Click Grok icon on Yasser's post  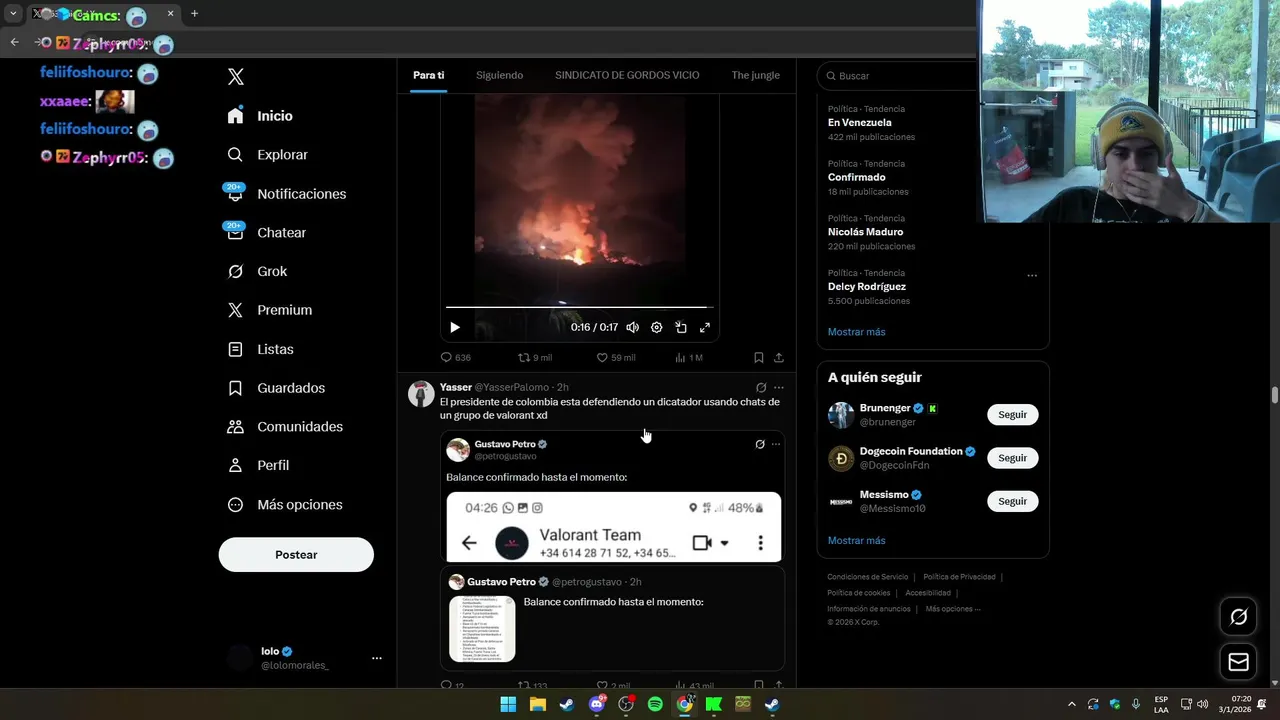[761, 387]
